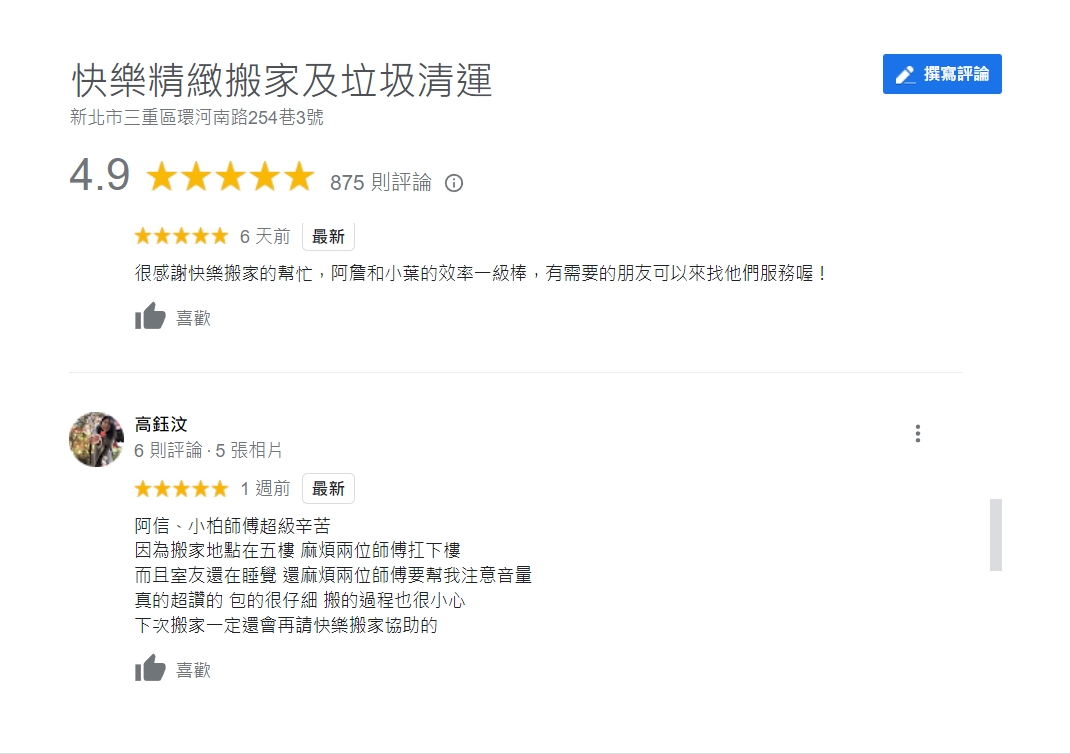Screen dimensions: 1070x754
Task: Open 高鈺汶's 6 則評論 · 5 張相片 info
Action: tap(208, 450)
